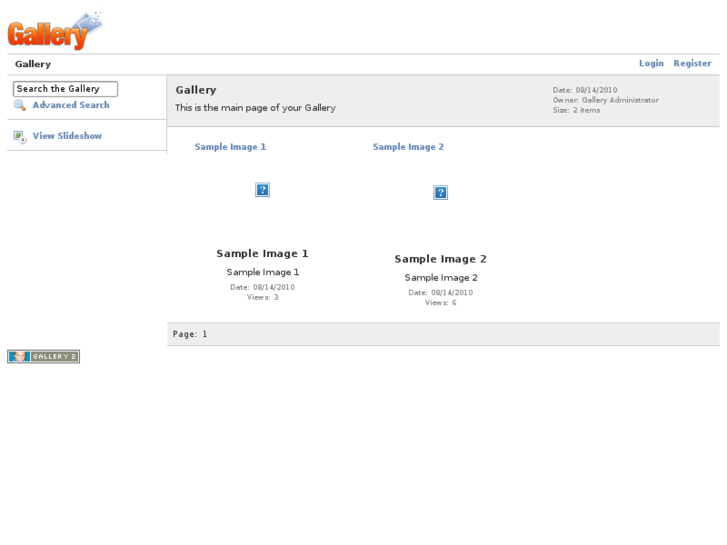Viewport: 727px width, 545px height.
Task: Open the Login link
Action: tap(651, 64)
